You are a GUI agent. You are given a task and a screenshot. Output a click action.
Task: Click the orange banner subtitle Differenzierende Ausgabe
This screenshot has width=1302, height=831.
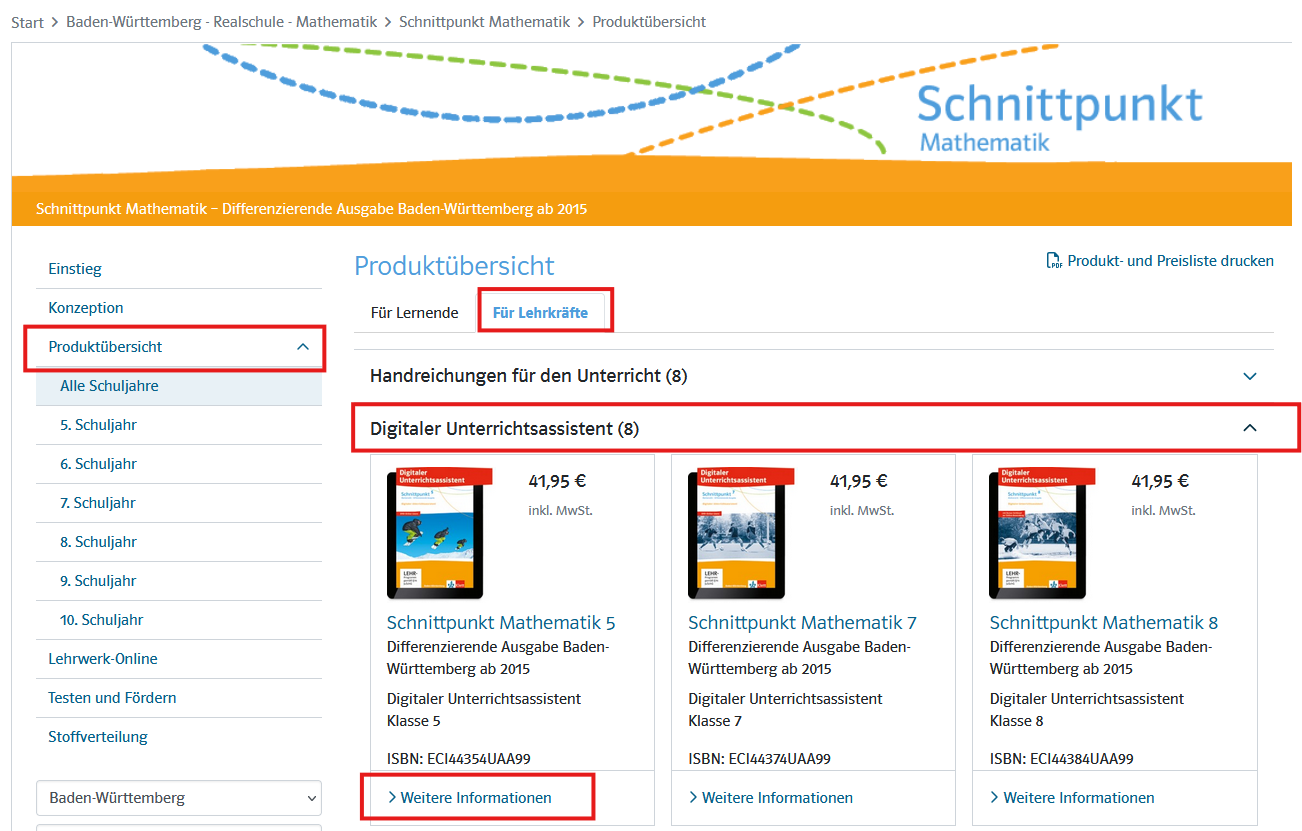(x=311, y=209)
